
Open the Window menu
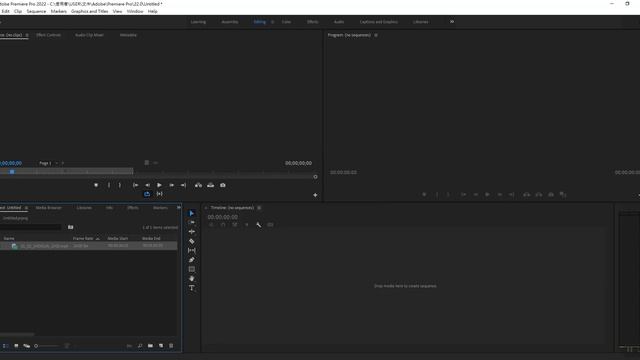point(135,11)
